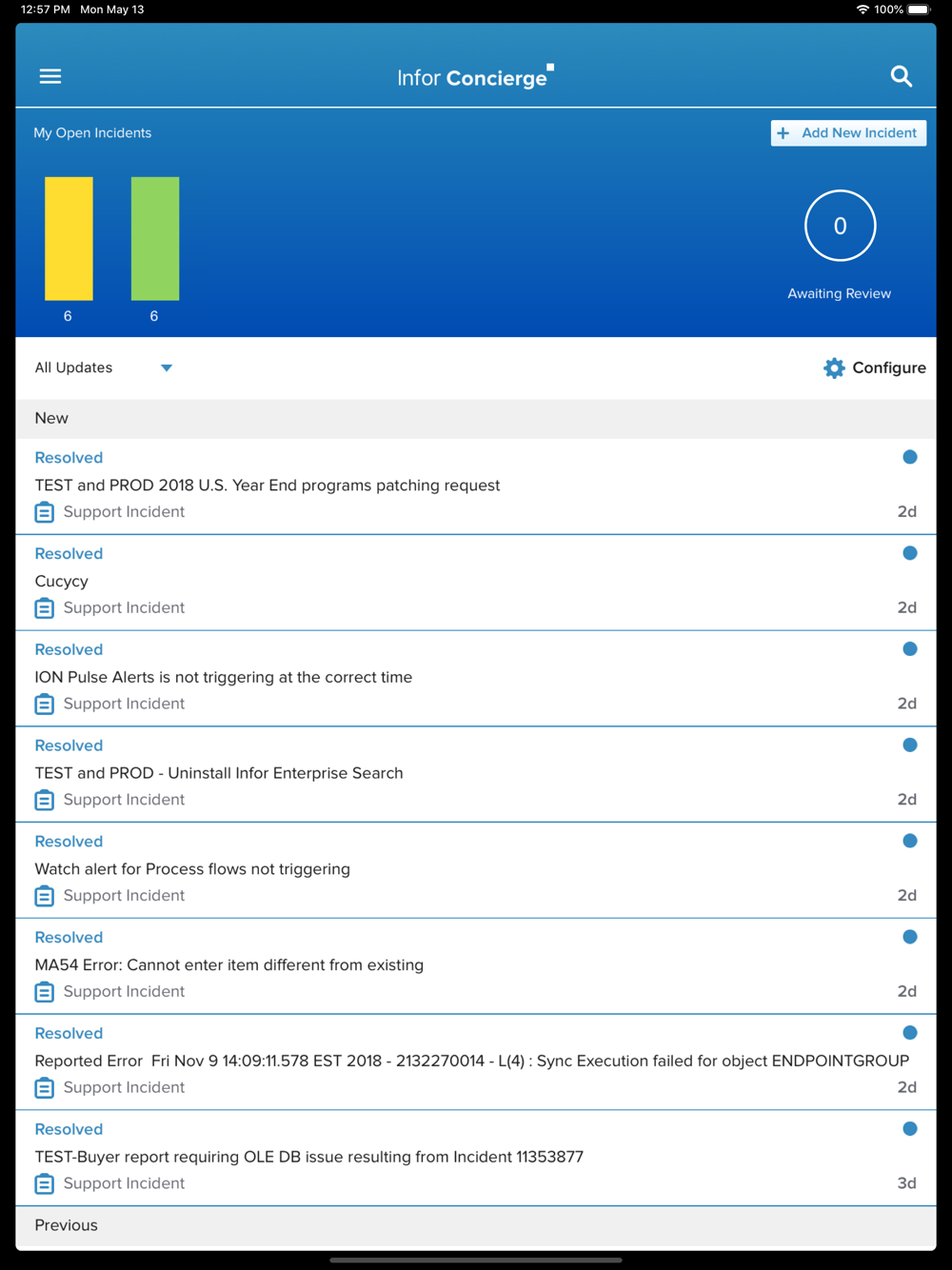Tap the Awaiting Review count circle
This screenshot has height=1270, width=952.
[x=840, y=226]
